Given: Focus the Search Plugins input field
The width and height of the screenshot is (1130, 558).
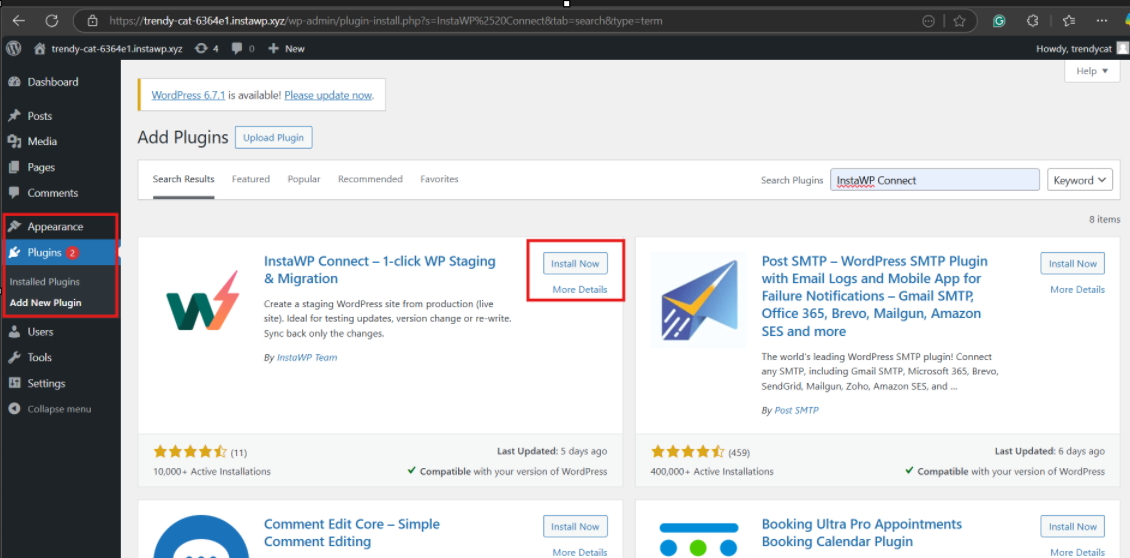Looking at the screenshot, I should (x=935, y=180).
